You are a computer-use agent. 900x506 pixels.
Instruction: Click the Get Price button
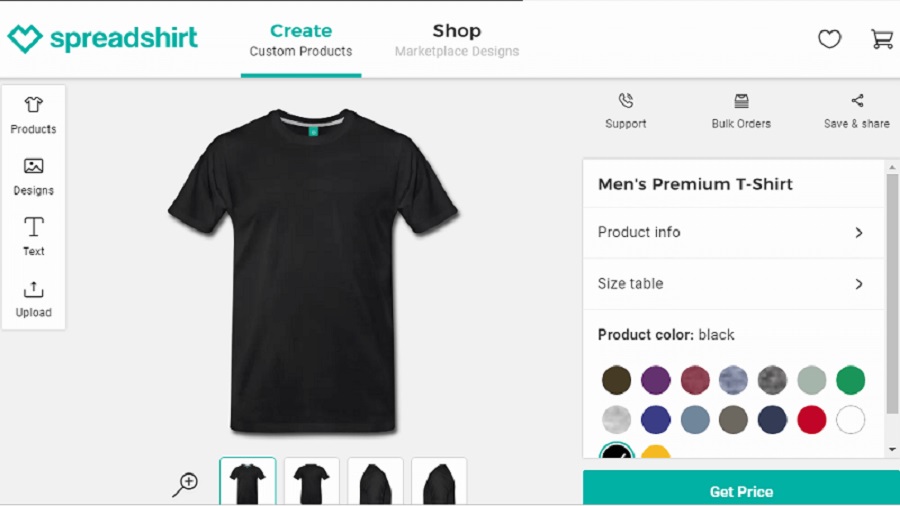[741, 491]
